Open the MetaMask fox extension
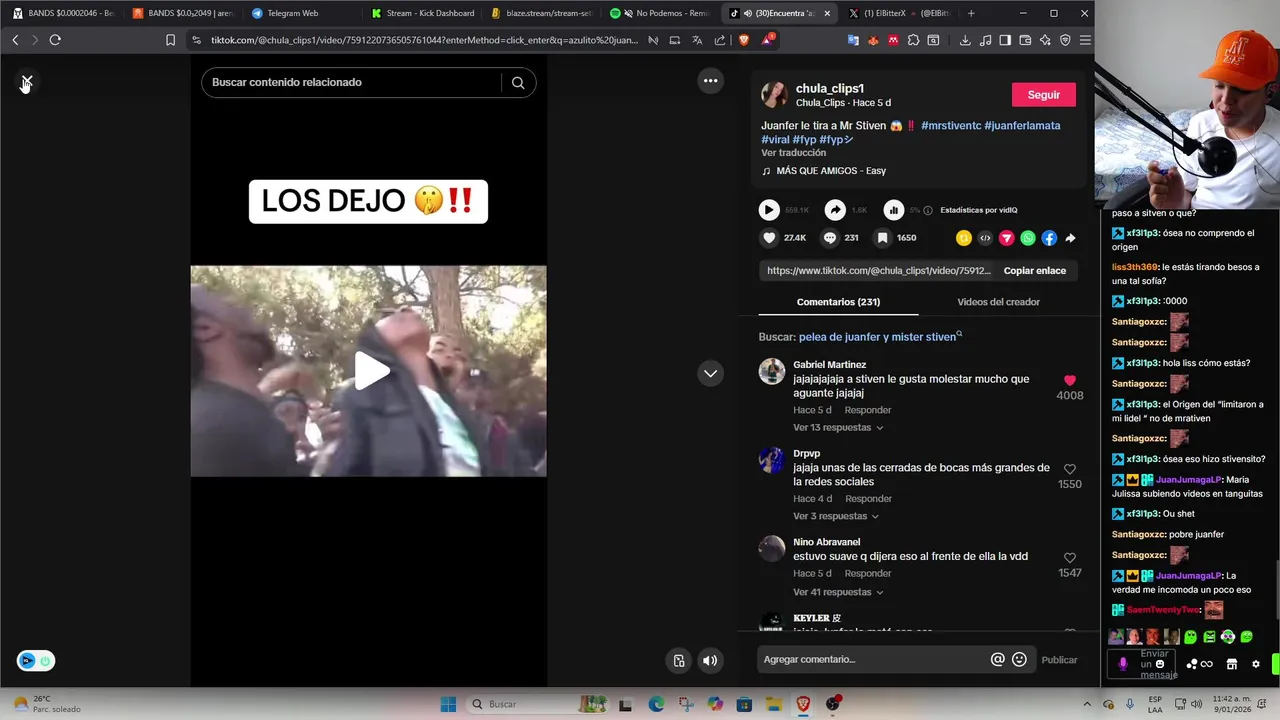The image size is (1280, 720). pos(873,40)
